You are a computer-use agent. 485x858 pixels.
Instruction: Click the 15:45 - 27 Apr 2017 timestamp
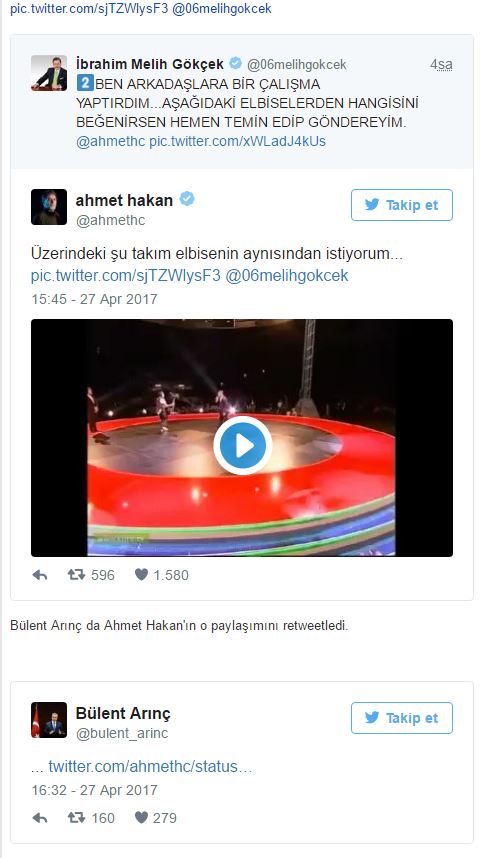94,299
